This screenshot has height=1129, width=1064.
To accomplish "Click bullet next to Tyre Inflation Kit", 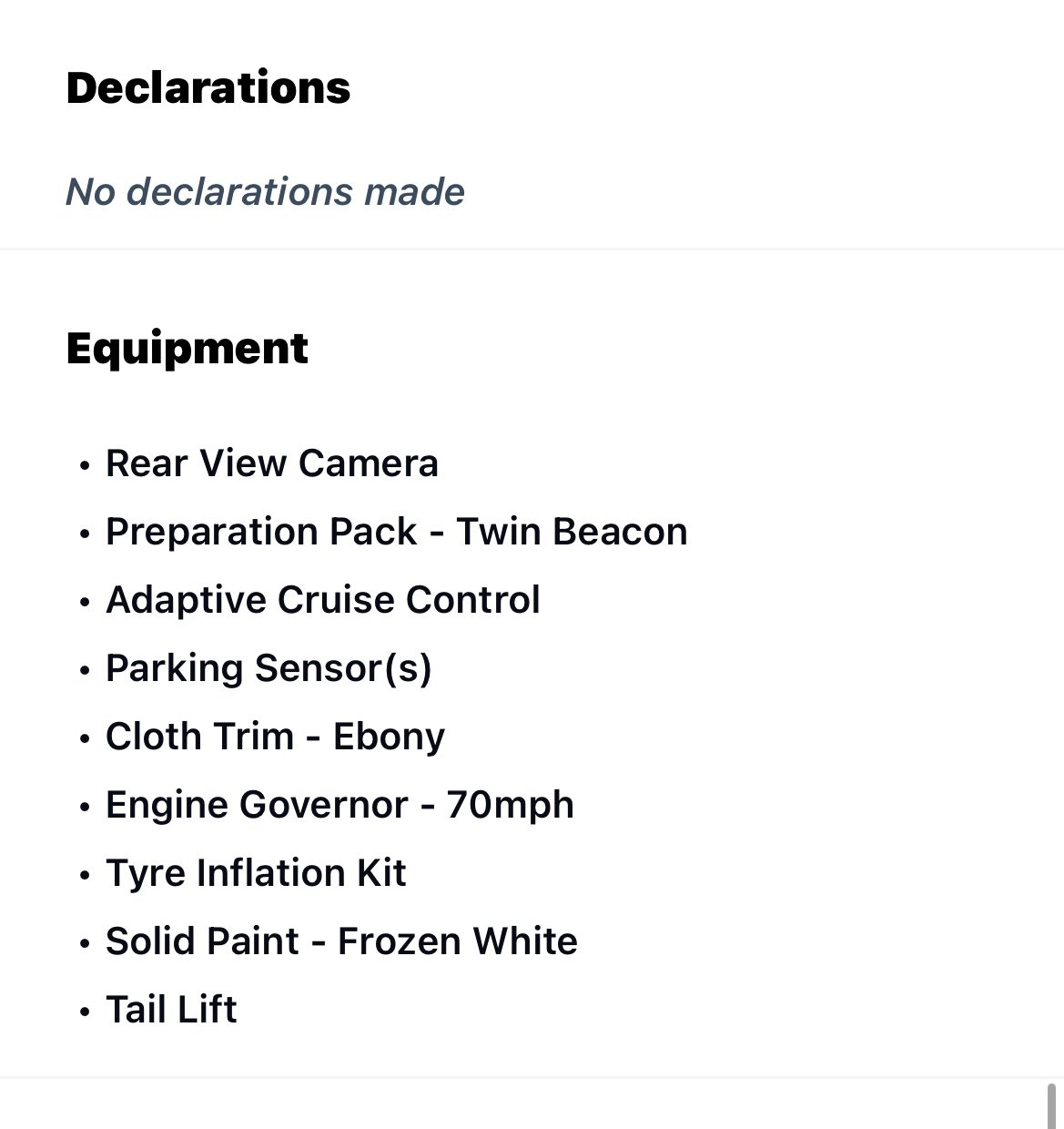I will click(85, 876).
